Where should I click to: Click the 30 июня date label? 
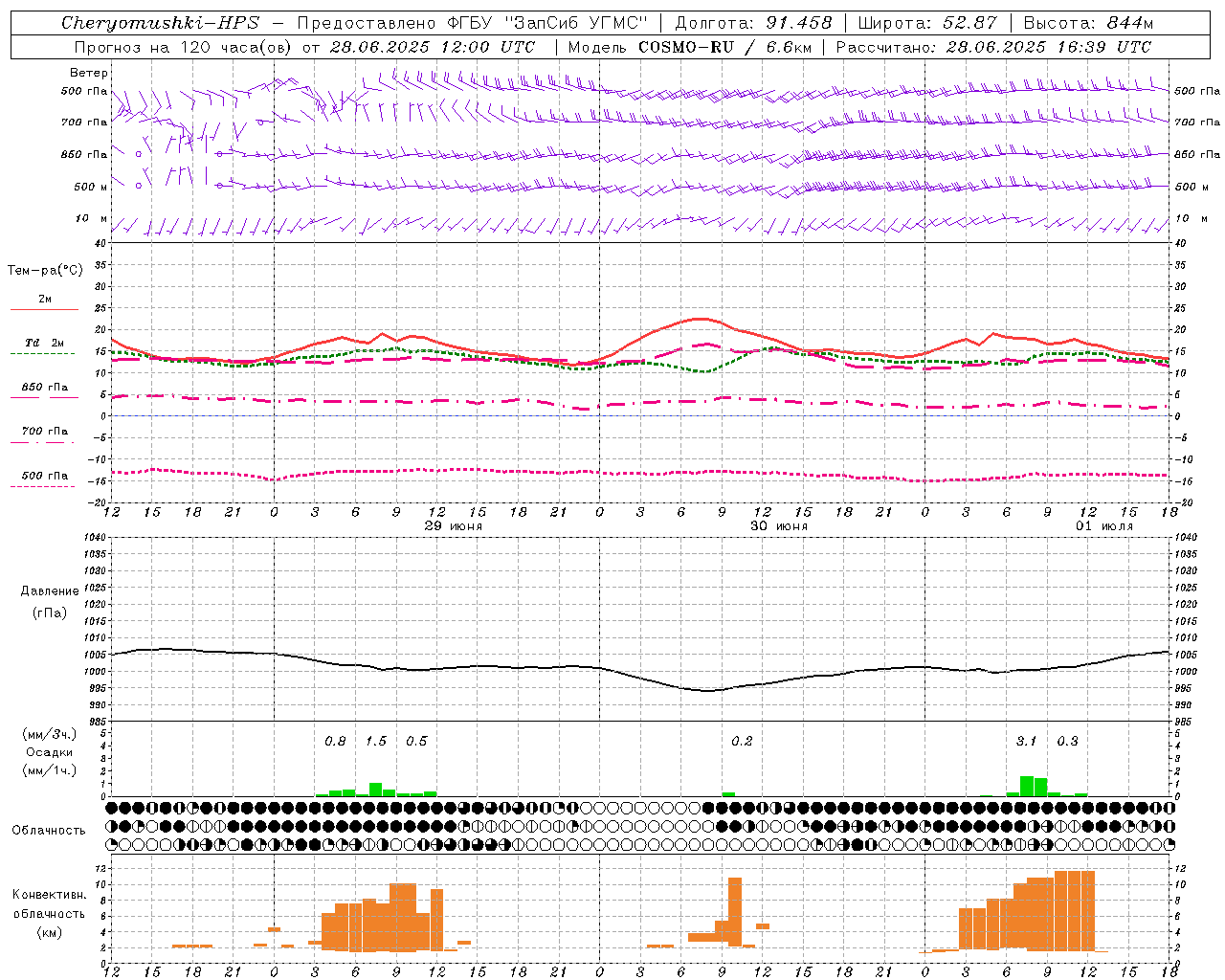click(778, 526)
